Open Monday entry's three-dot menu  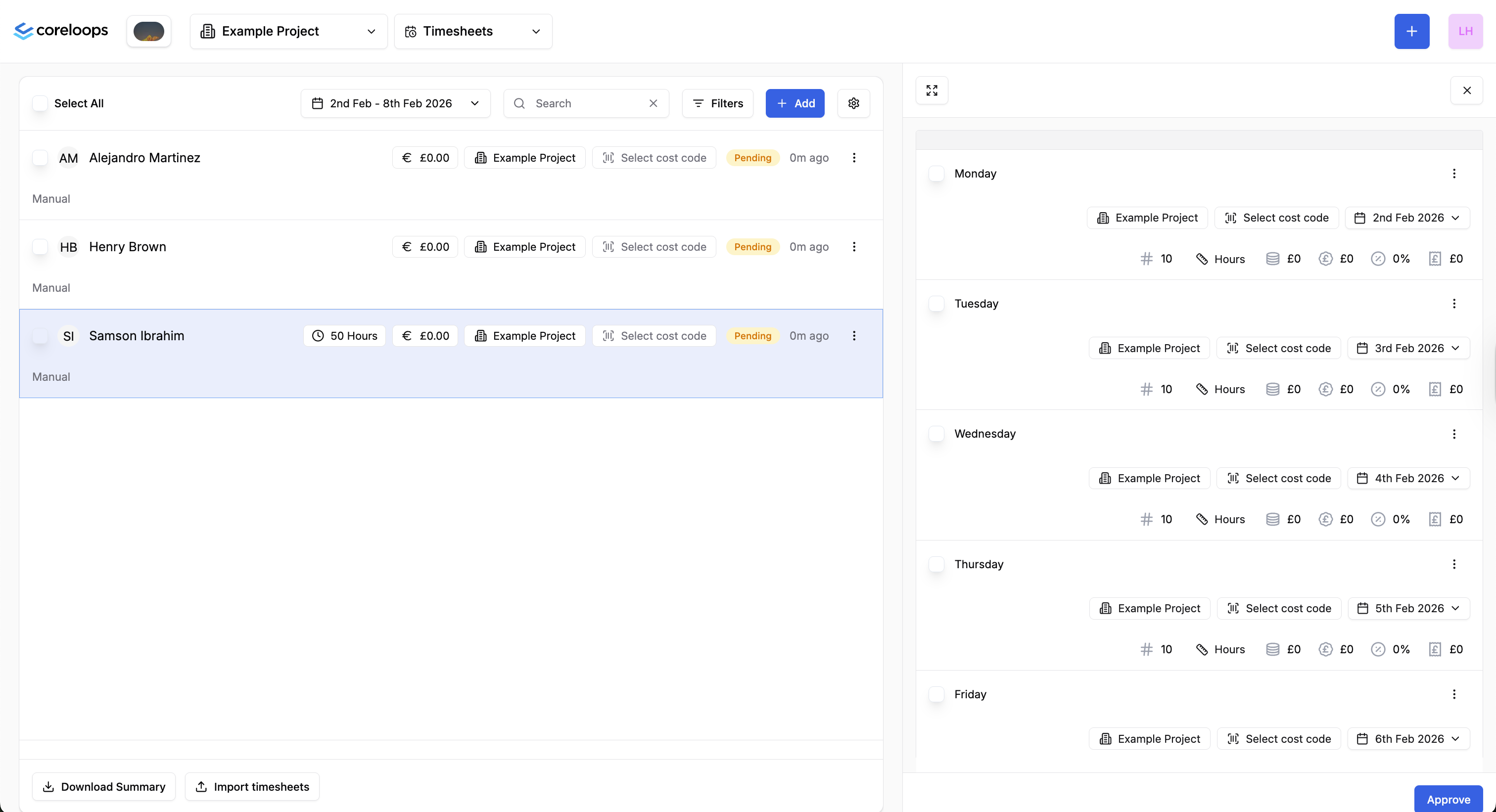(1453, 174)
